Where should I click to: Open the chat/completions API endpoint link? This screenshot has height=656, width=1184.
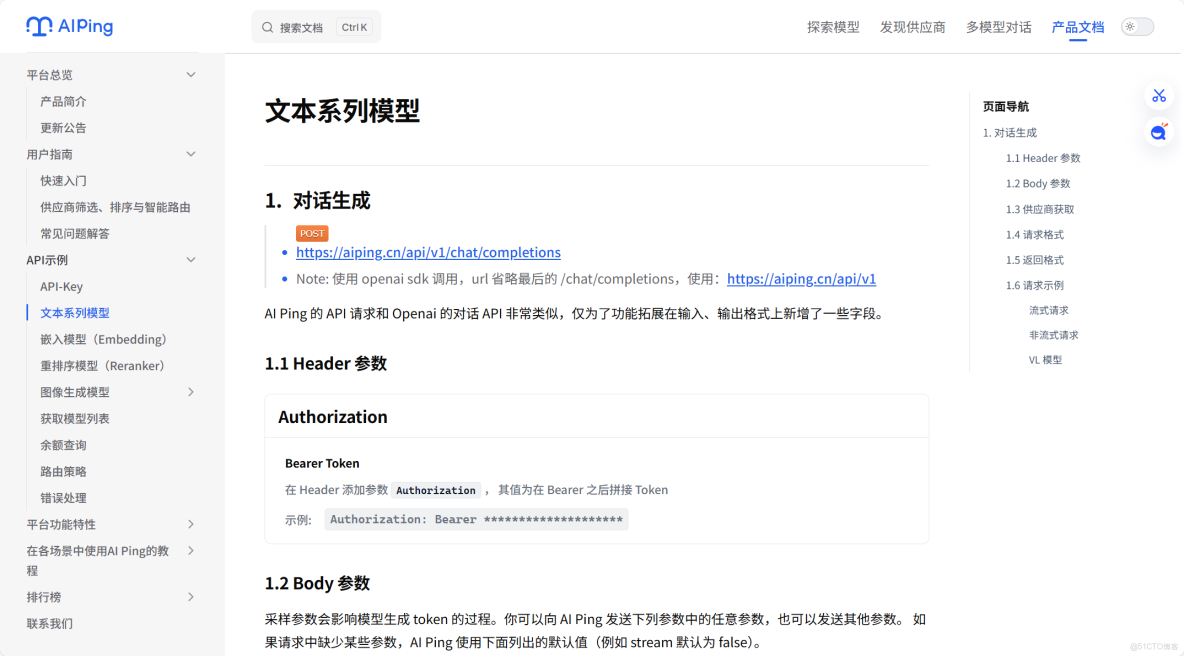pos(428,252)
